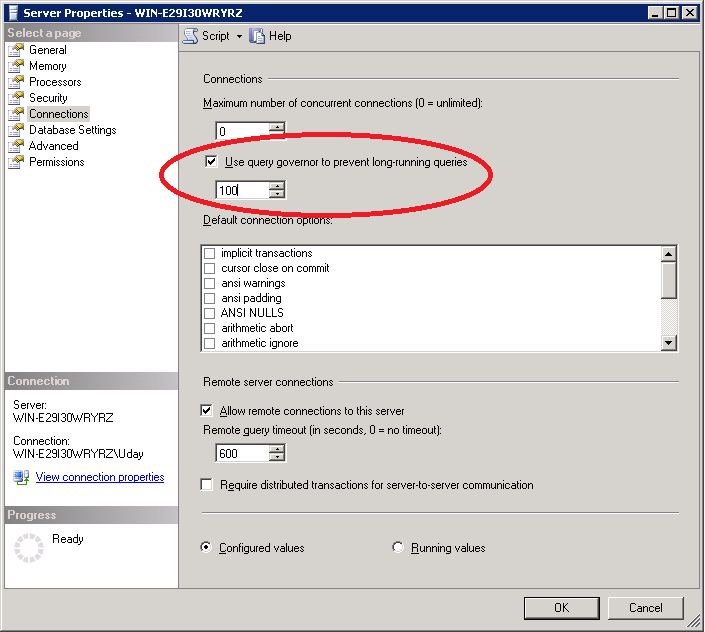This screenshot has width=705, height=632.
Task: Decrease the remote query timeout value
Action: click(x=277, y=458)
